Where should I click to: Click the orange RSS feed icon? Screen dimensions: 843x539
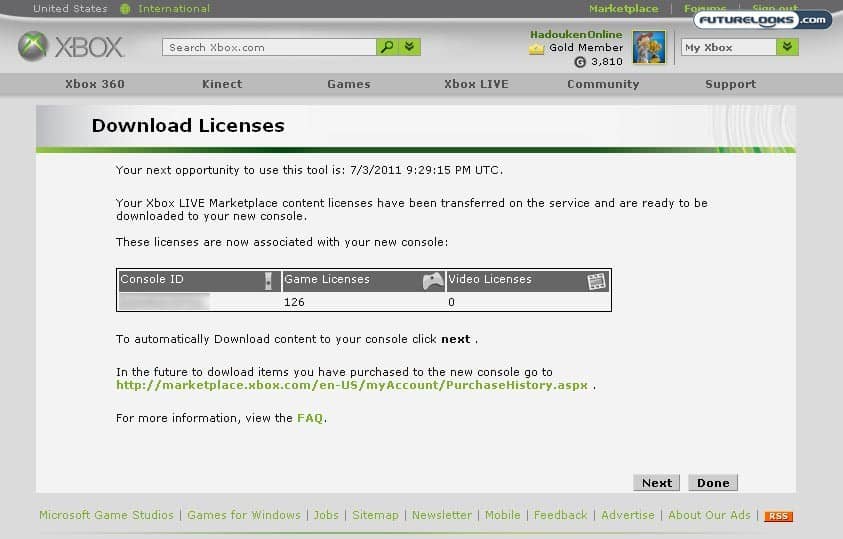pos(778,516)
